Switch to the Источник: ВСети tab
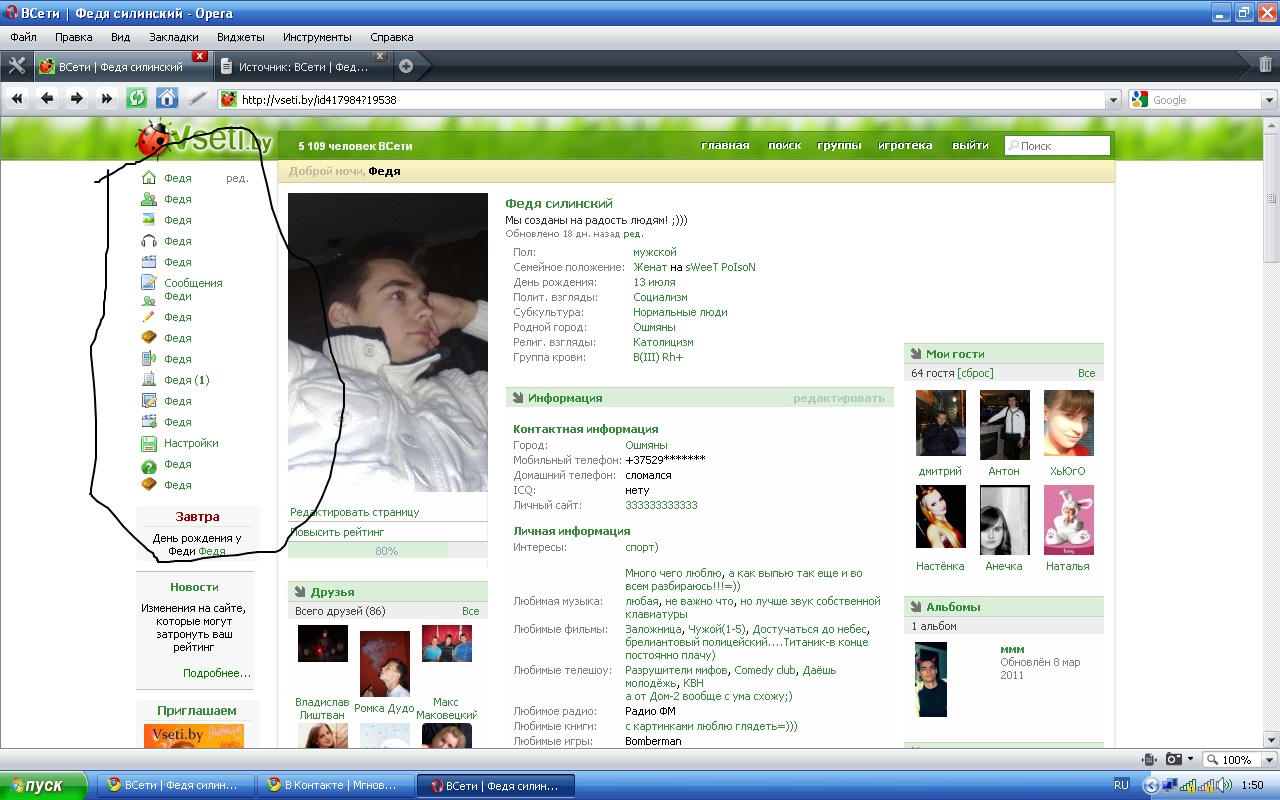This screenshot has width=1280, height=800. [304, 67]
